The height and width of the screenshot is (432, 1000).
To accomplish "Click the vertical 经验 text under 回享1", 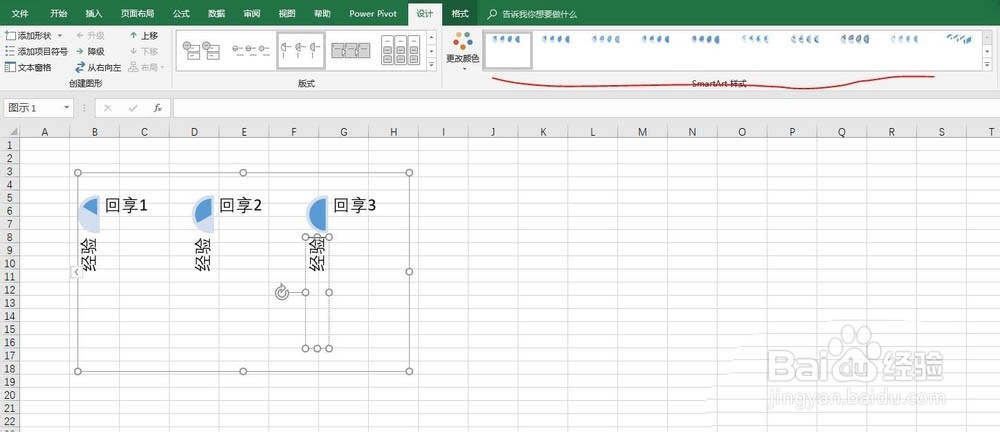I will (89, 255).
